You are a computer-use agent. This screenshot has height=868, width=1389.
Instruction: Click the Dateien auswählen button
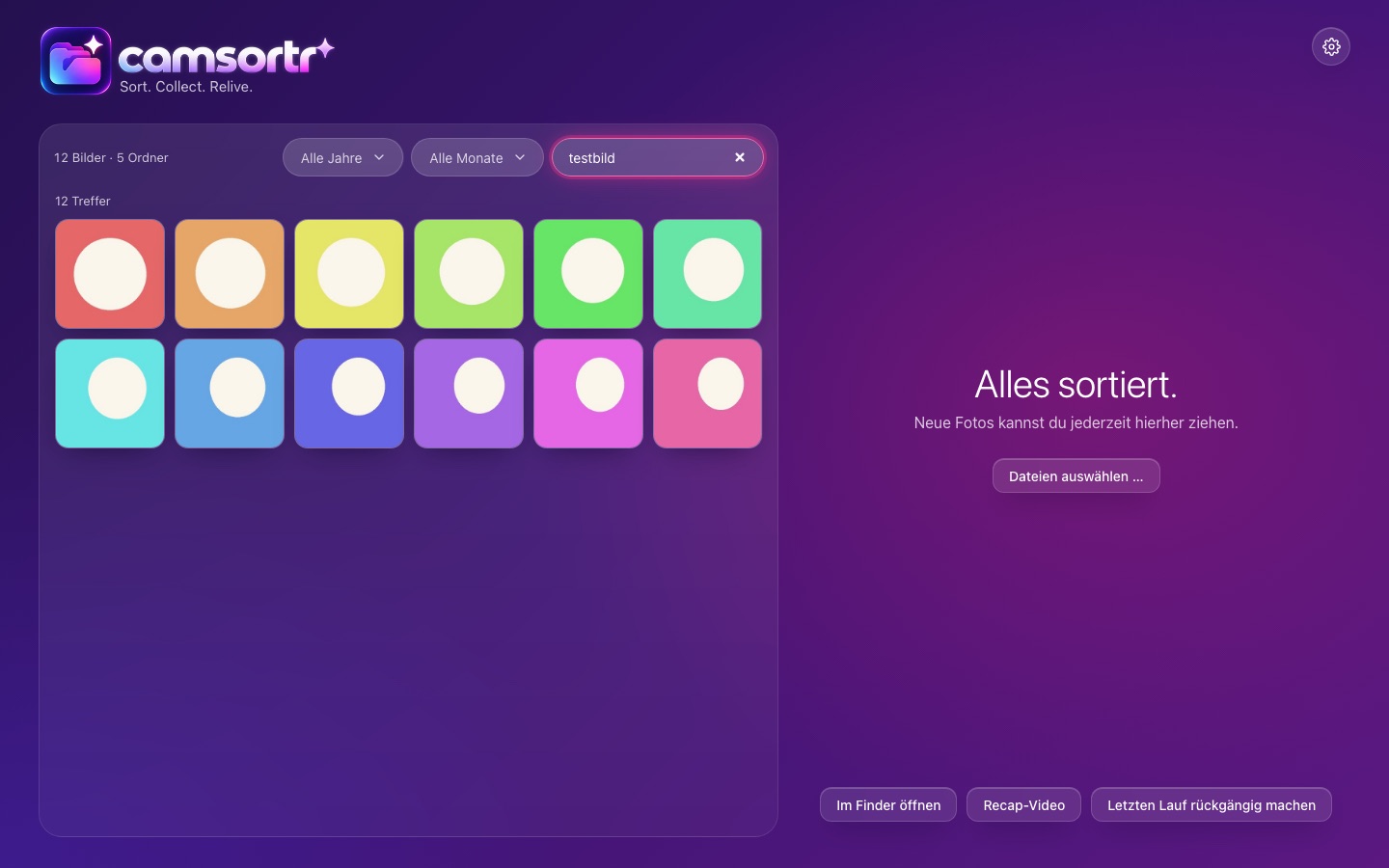(1076, 475)
